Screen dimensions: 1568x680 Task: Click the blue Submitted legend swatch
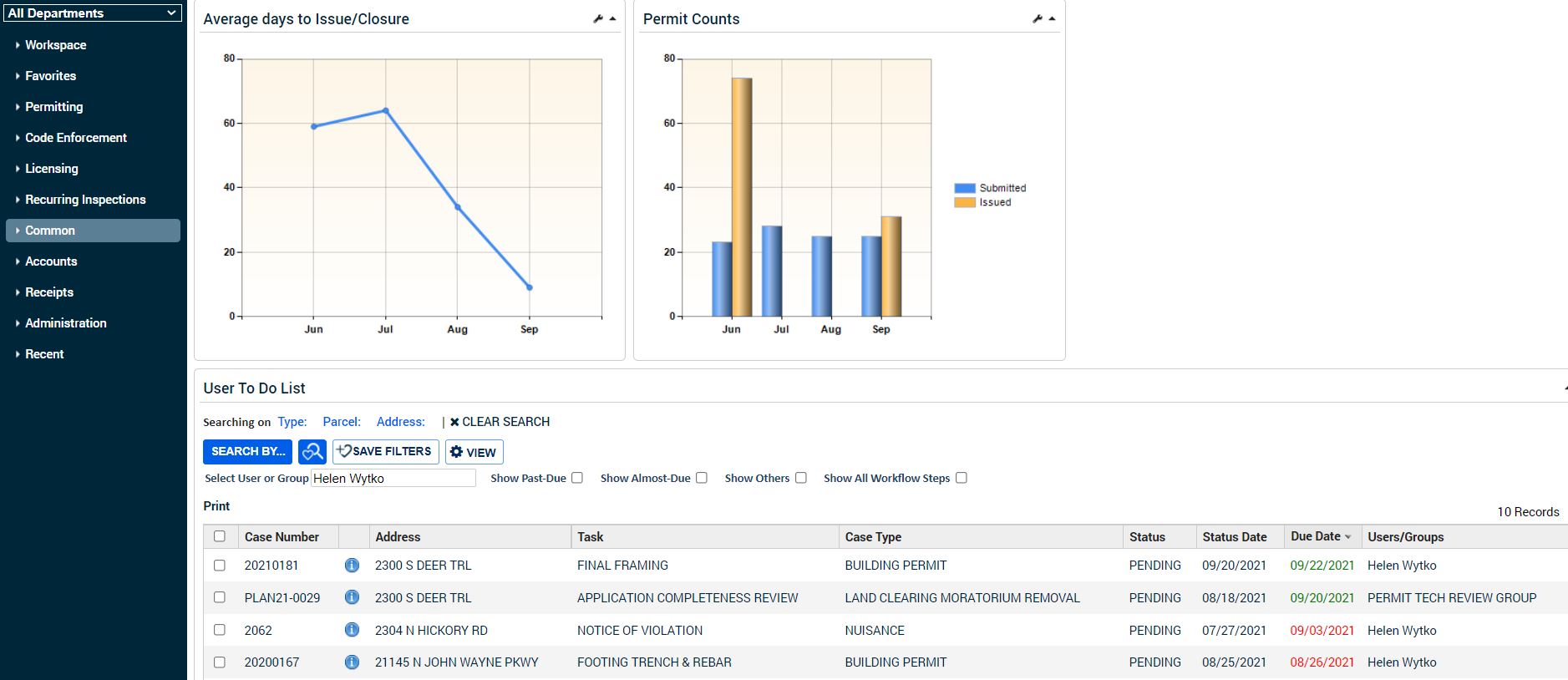click(x=965, y=188)
